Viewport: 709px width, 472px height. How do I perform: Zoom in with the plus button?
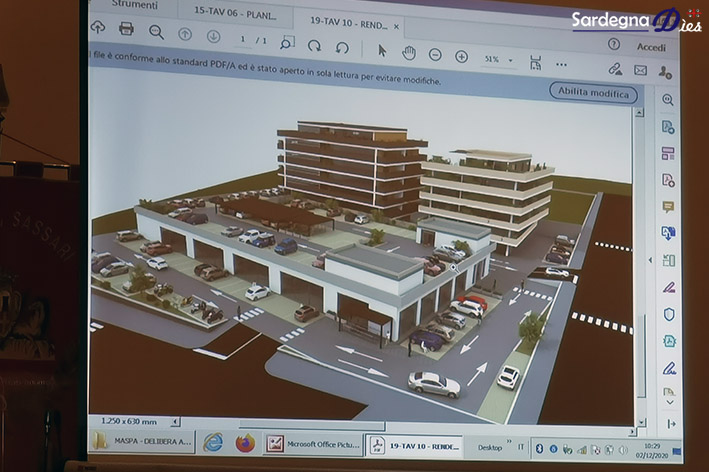(461, 57)
